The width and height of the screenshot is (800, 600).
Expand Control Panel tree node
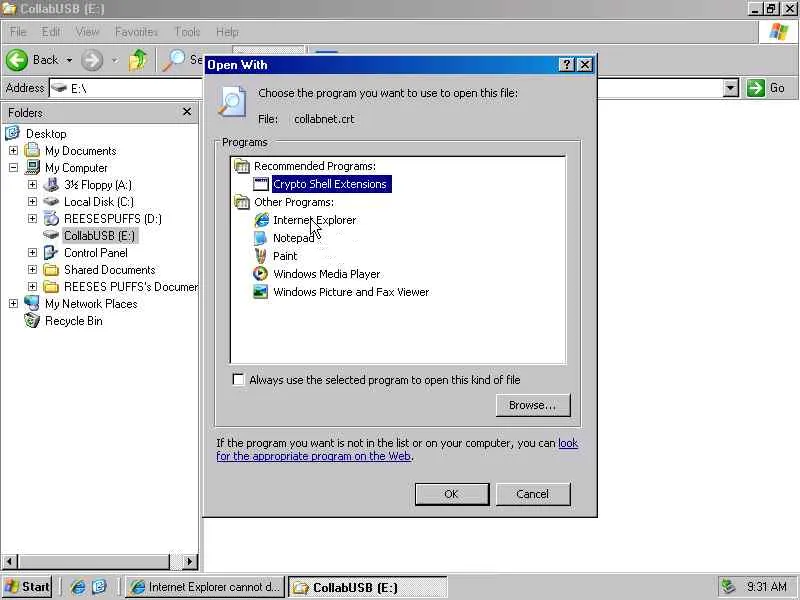(32, 253)
